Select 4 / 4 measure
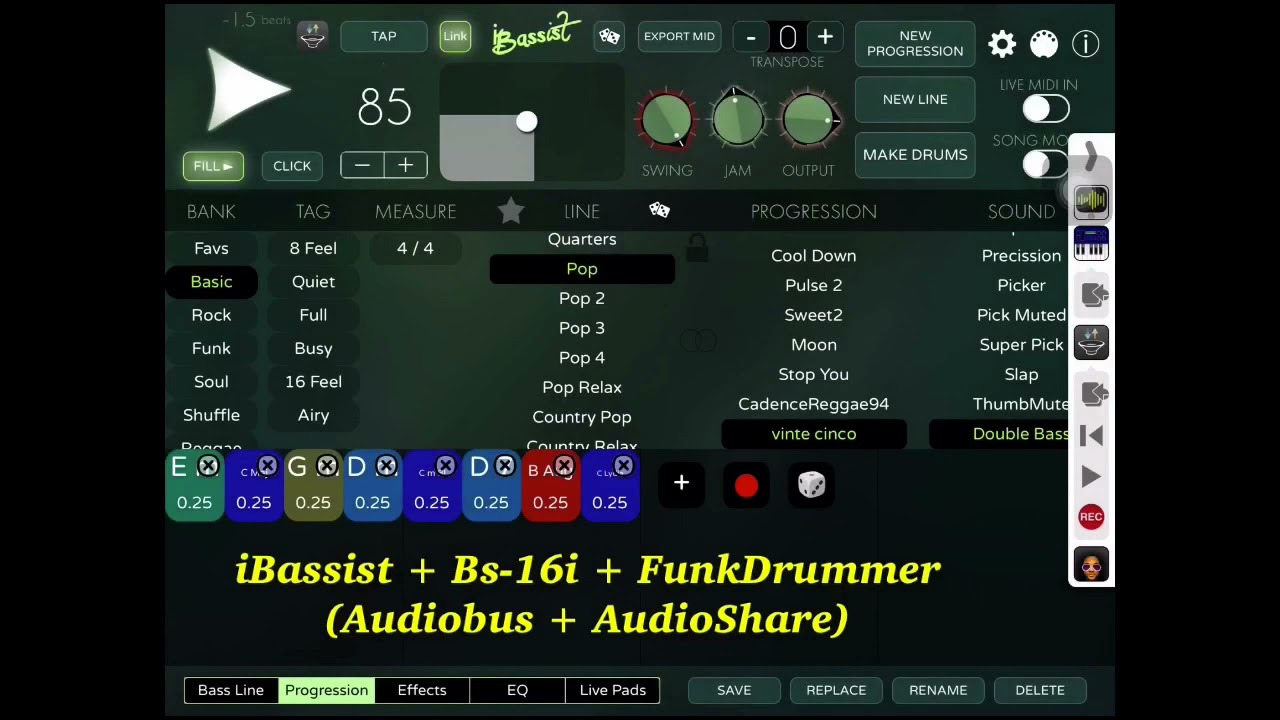This screenshot has height=720, width=1280. [x=415, y=248]
